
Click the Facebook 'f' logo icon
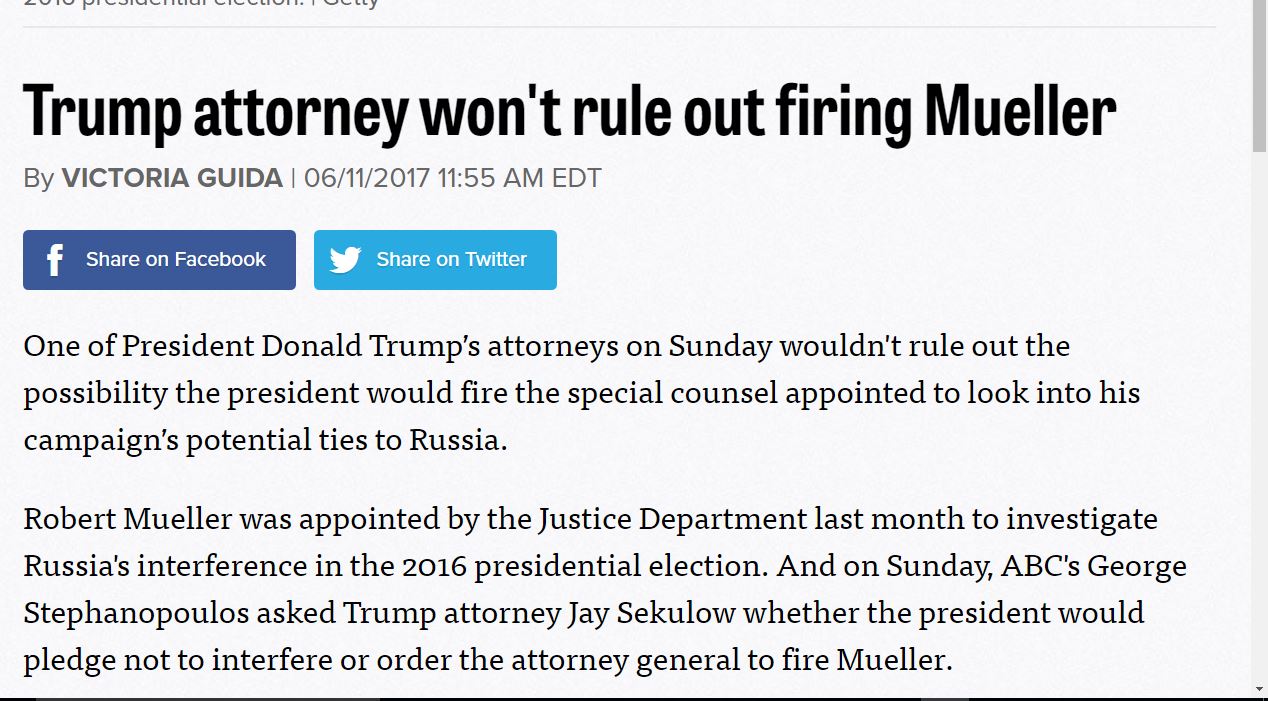(x=55, y=260)
